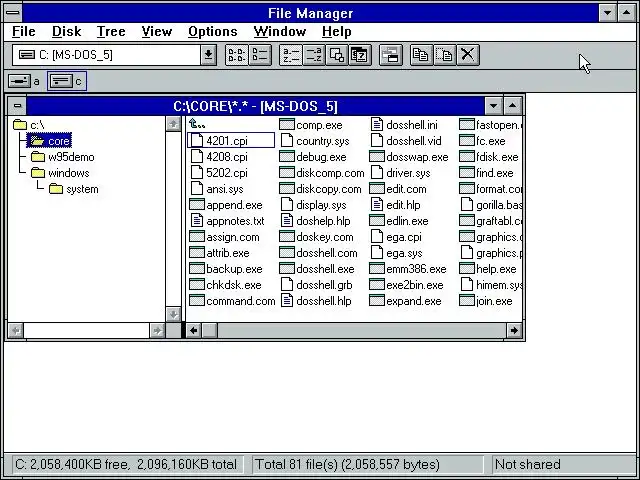Click the copy file toolbar icon
Viewport: 640px width, 480px height.
421,55
